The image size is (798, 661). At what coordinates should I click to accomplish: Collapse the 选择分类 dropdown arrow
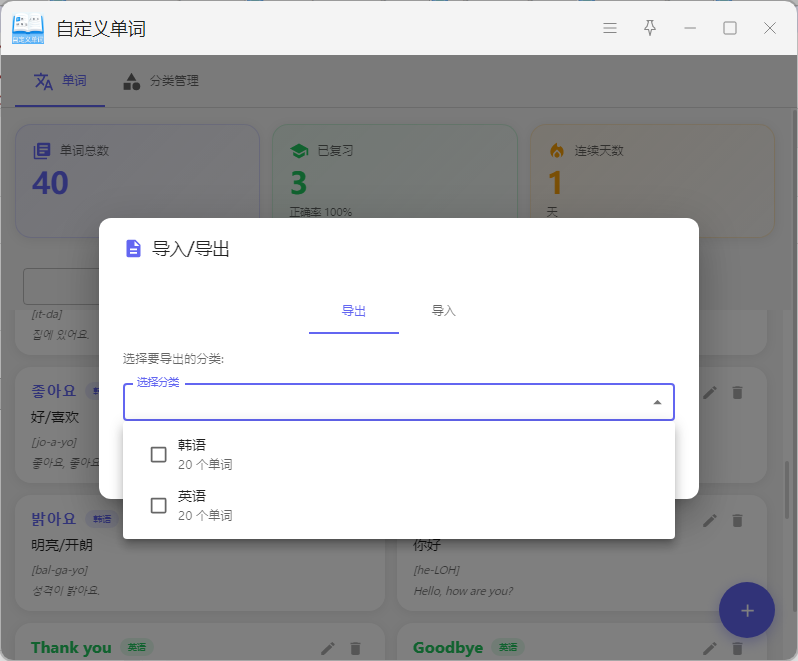click(657, 402)
